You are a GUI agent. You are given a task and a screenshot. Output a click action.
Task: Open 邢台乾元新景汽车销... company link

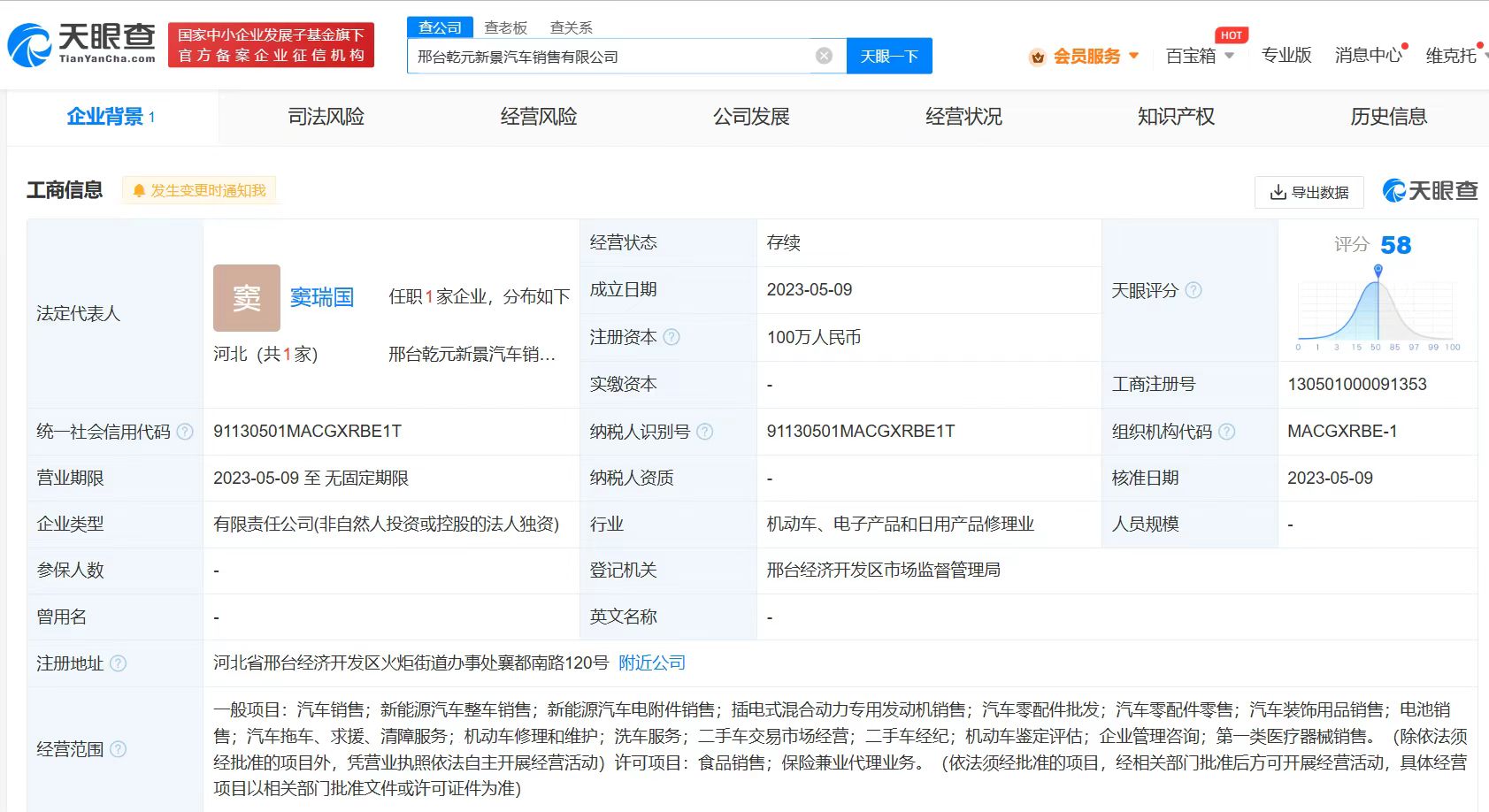click(472, 355)
